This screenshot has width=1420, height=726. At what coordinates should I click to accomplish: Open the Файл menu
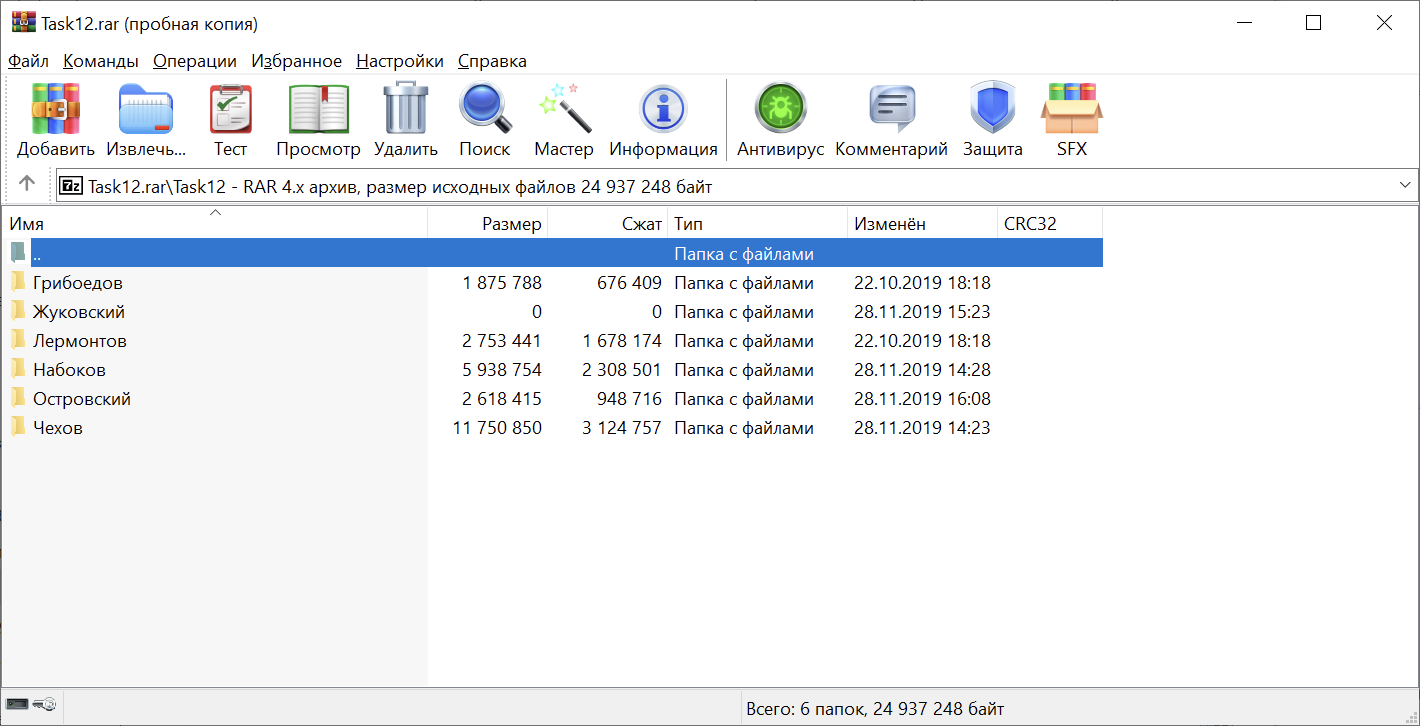[28, 61]
